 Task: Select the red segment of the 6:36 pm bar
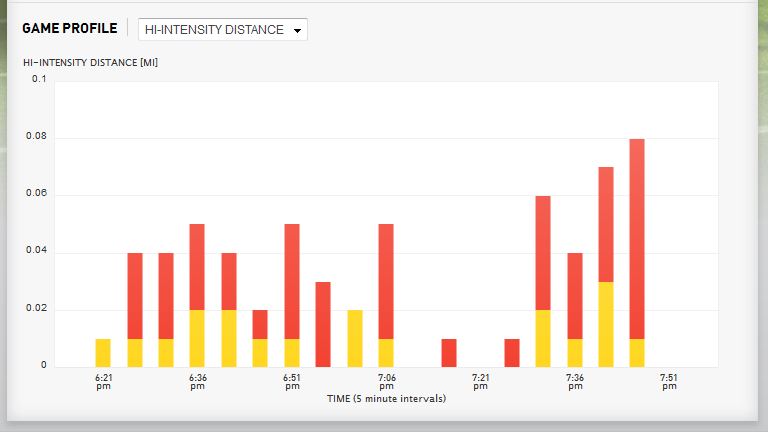[197, 266]
